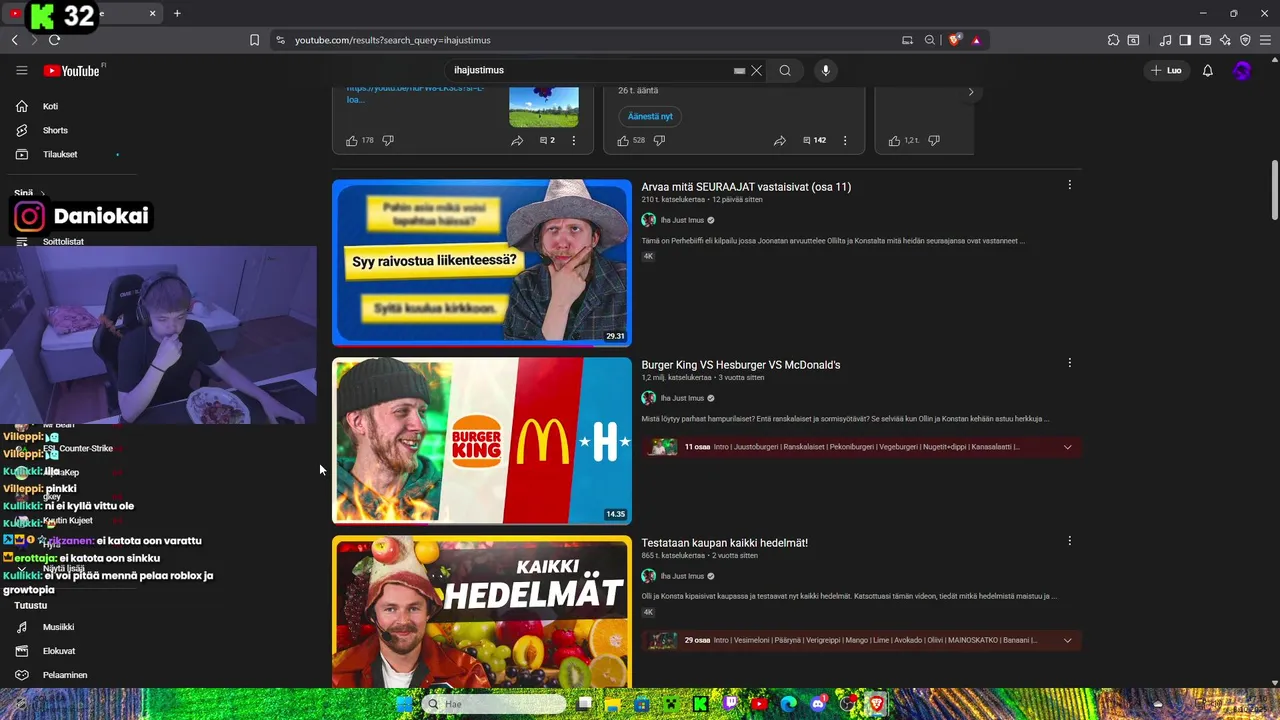Image resolution: width=1280 pixels, height=720 pixels.
Task: Start voice search with microphone
Action: [x=825, y=70]
